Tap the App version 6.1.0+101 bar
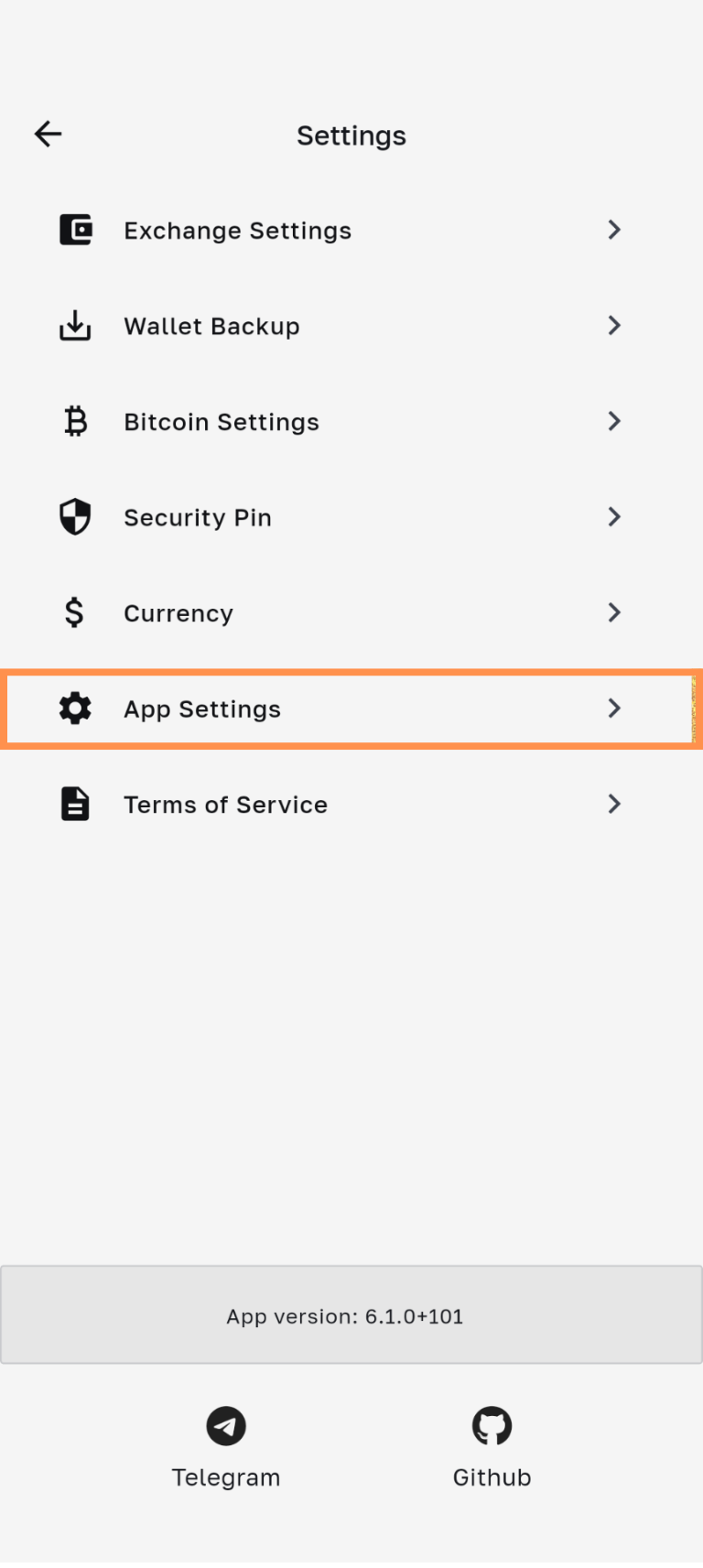 [x=351, y=1315]
